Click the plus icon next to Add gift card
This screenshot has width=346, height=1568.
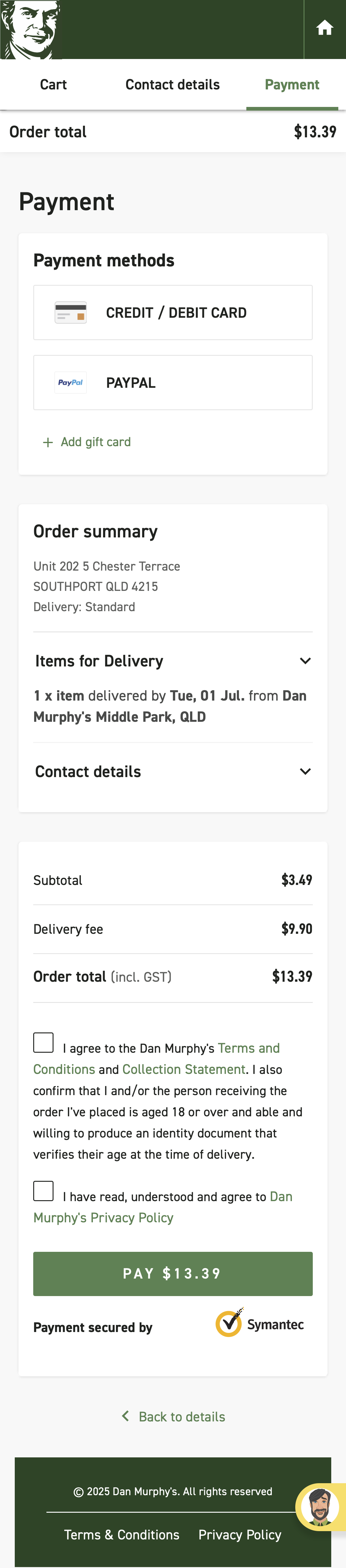[48, 442]
